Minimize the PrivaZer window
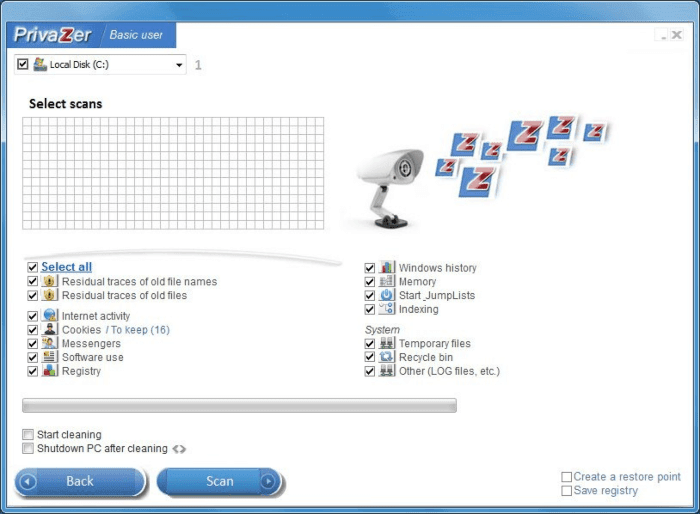The image size is (700, 514). click(662, 35)
